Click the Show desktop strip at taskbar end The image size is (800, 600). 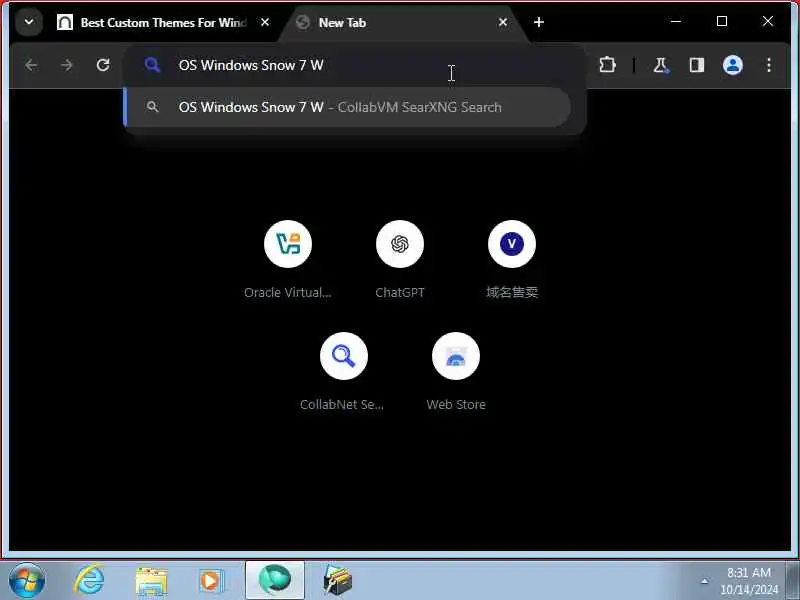coord(793,581)
